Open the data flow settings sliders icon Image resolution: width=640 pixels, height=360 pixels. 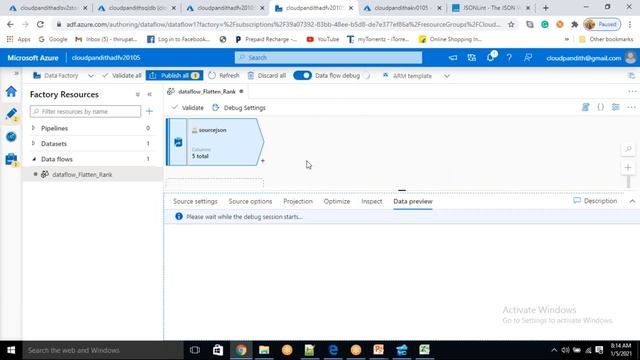coord(616,107)
